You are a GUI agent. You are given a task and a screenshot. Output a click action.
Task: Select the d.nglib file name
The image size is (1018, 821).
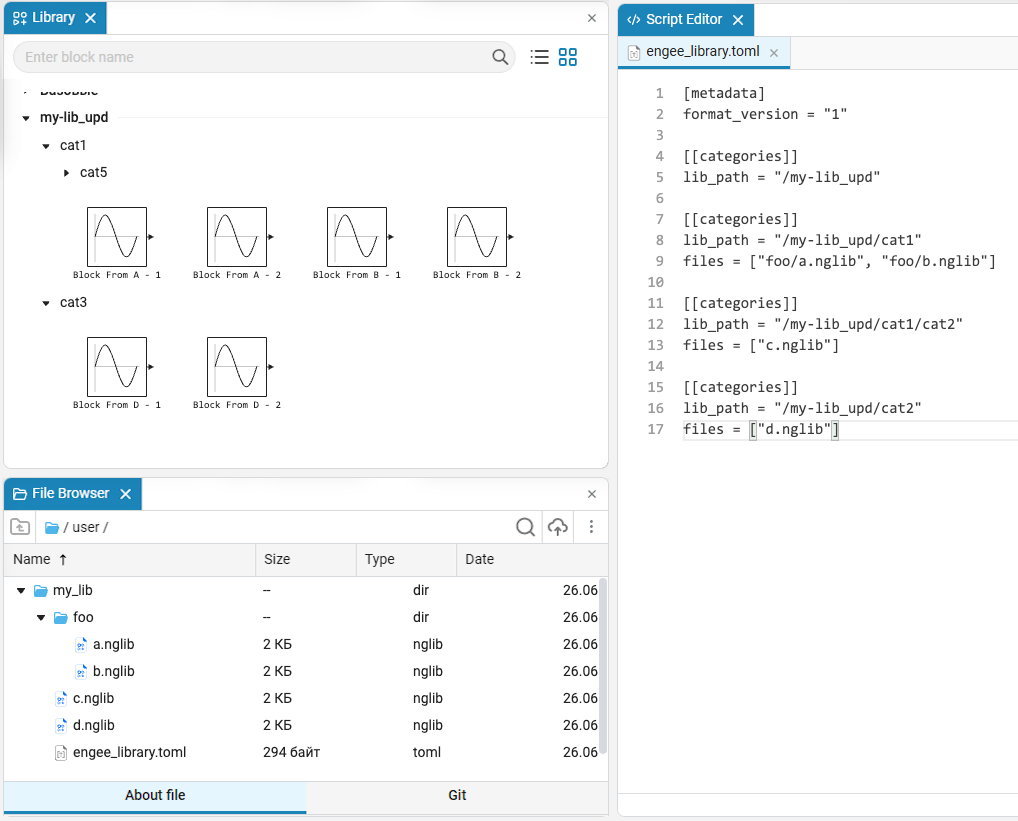coord(93,726)
